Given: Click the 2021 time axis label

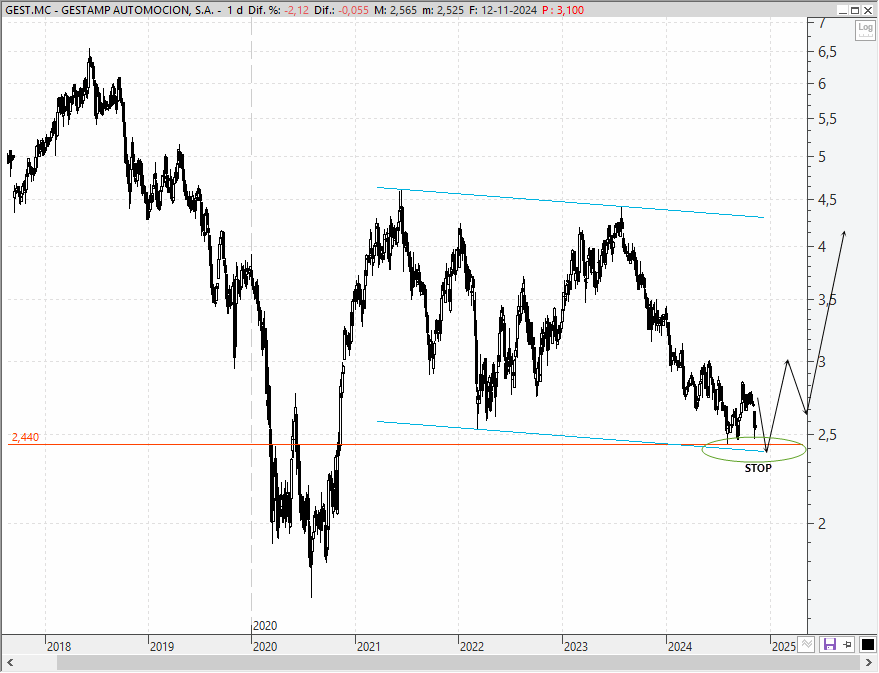Looking at the screenshot, I should [x=368, y=646].
